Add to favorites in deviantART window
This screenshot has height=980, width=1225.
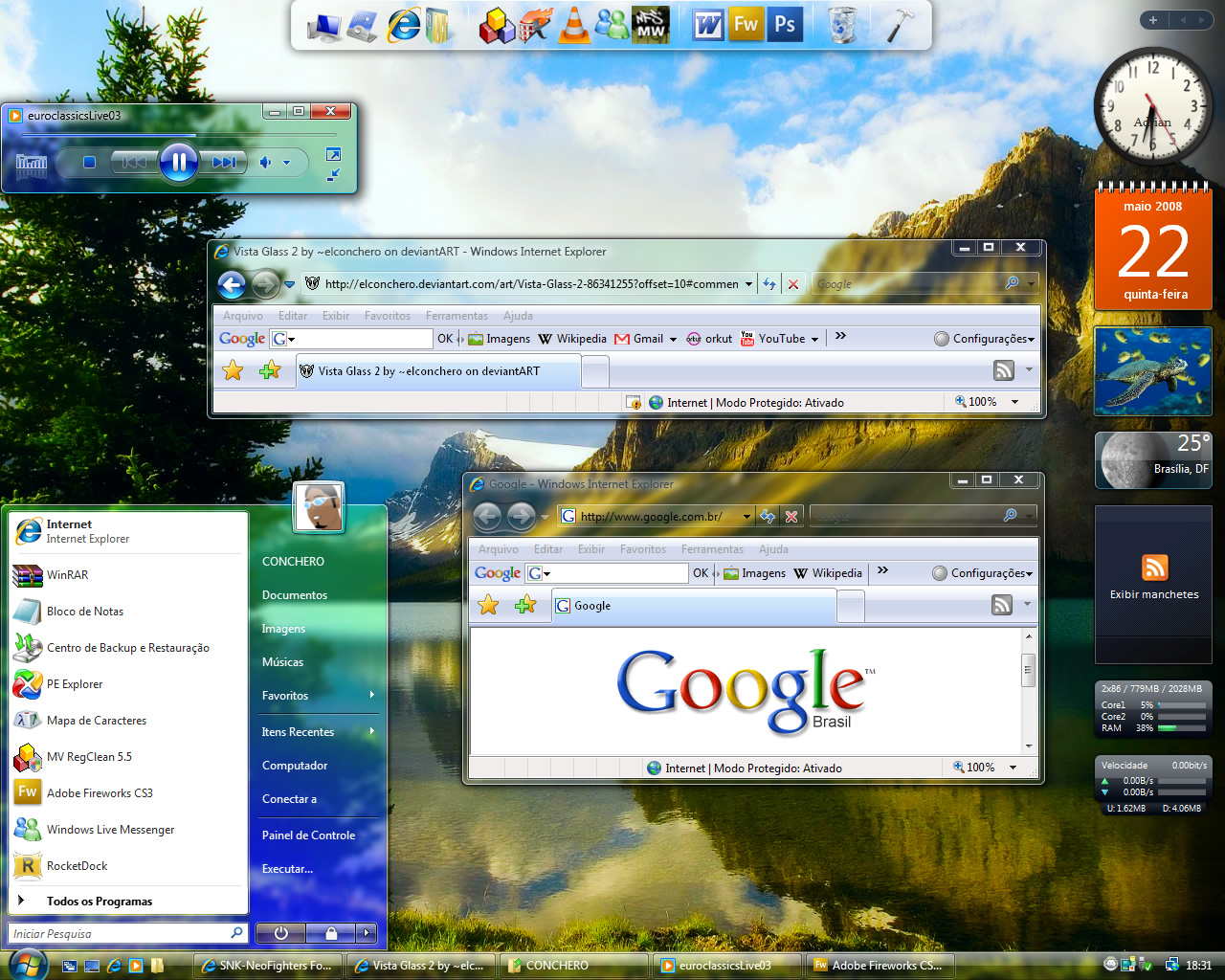pyautogui.click(x=270, y=370)
